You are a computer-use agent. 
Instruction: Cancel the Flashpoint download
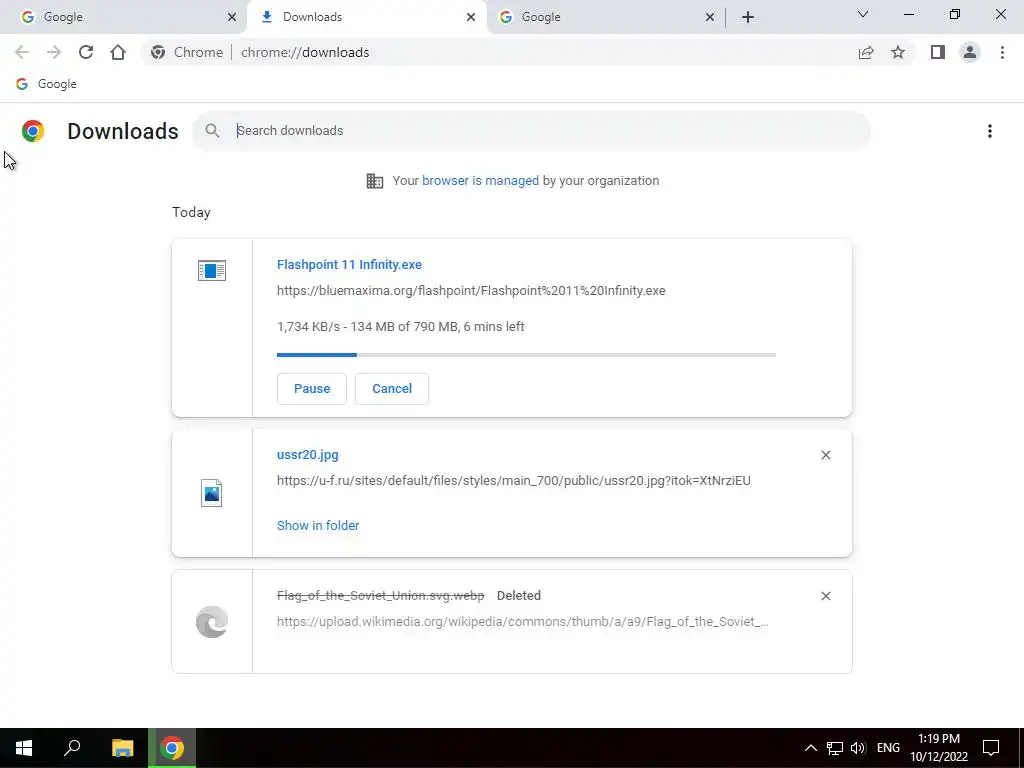pos(392,389)
